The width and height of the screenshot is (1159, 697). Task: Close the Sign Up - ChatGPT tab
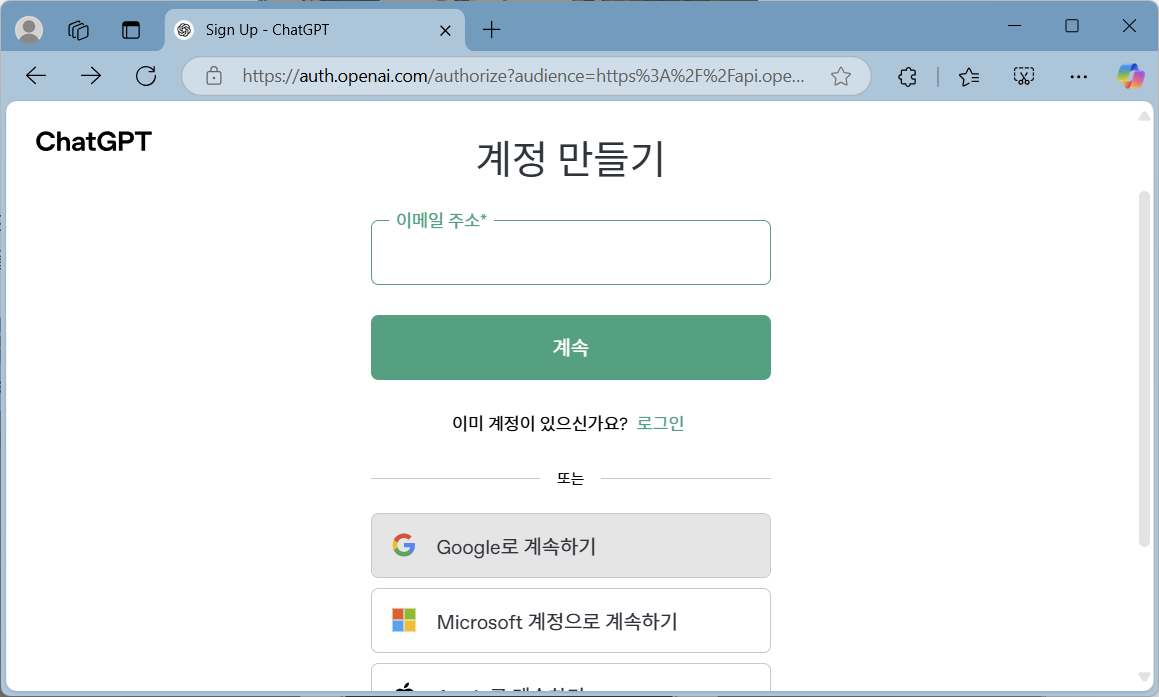[445, 30]
